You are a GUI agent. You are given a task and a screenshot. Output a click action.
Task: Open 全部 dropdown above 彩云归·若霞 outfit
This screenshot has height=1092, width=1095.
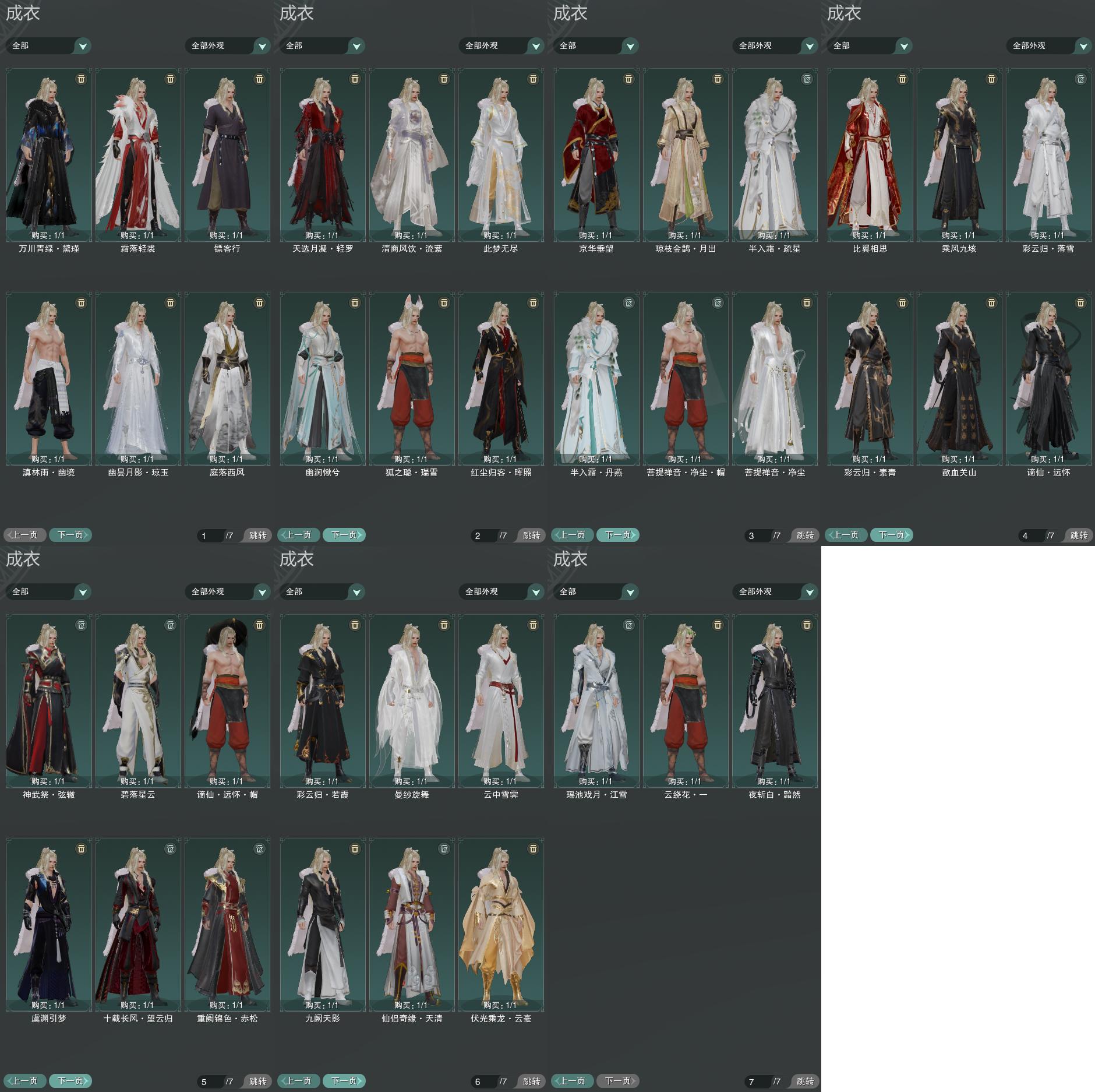click(322, 591)
